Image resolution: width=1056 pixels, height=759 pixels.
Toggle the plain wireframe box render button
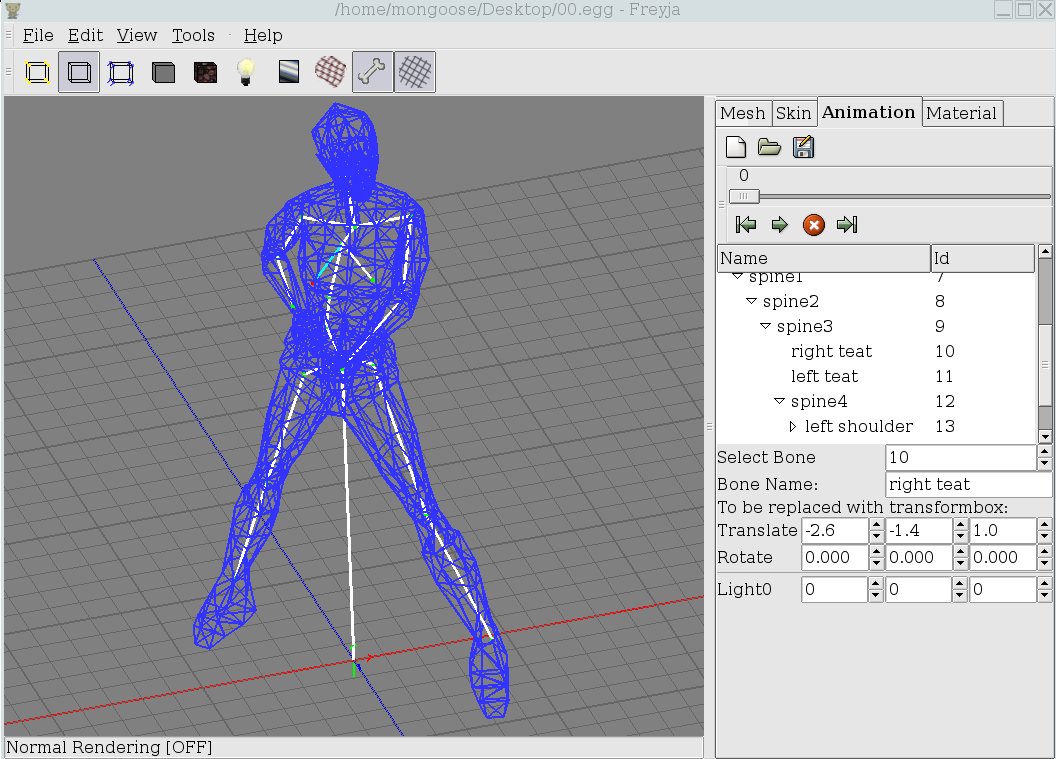coord(79,72)
